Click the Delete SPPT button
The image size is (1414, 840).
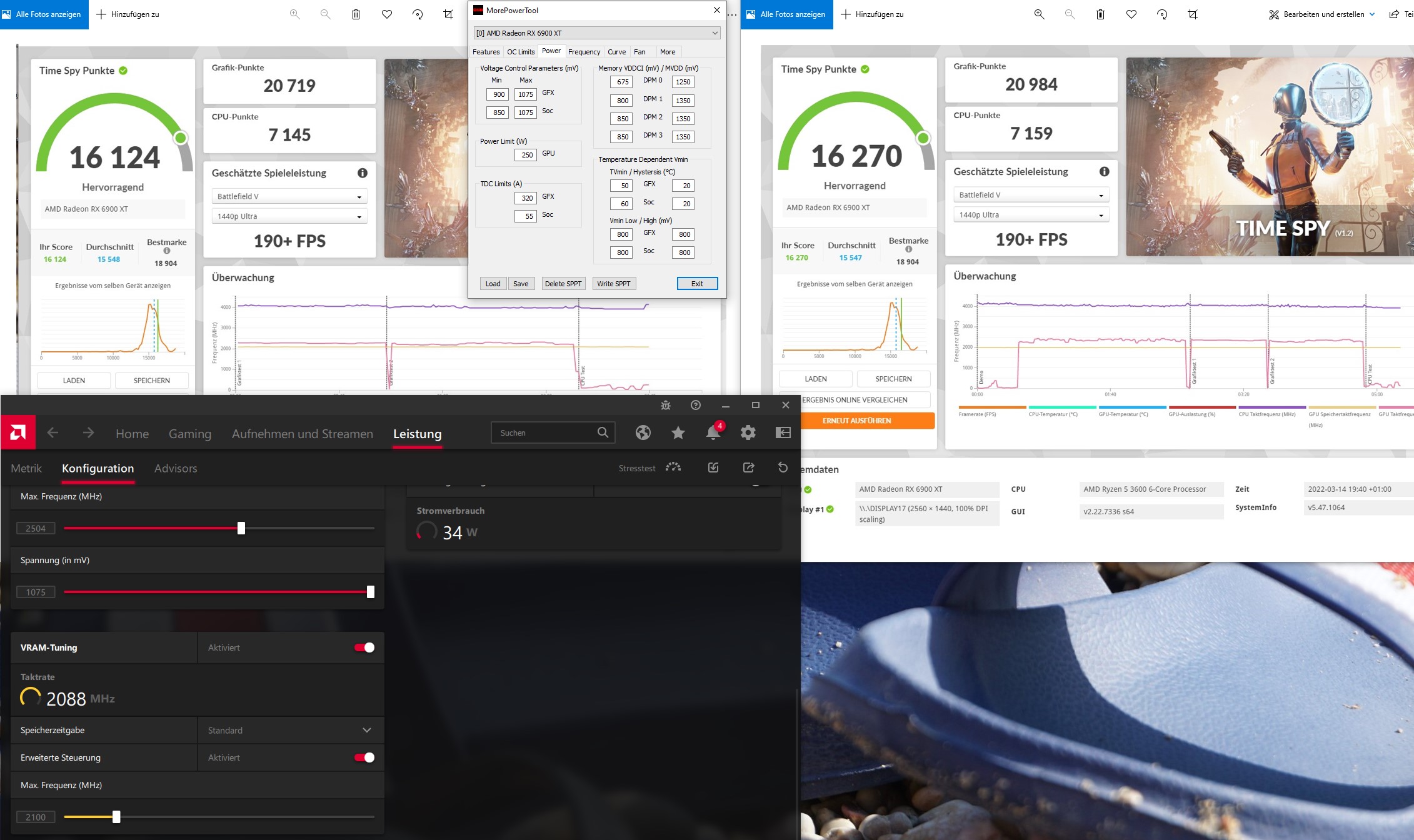pyautogui.click(x=563, y=284)
